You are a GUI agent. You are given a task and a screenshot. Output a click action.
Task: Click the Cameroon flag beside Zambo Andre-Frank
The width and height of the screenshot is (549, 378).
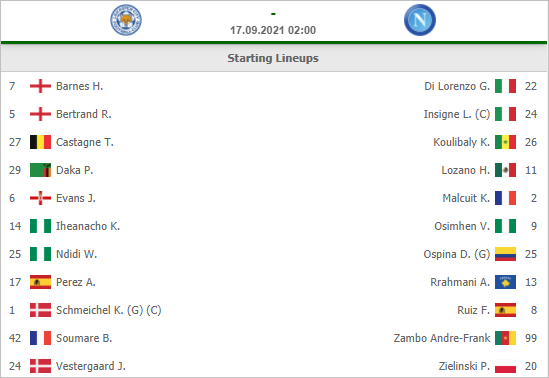505,338
